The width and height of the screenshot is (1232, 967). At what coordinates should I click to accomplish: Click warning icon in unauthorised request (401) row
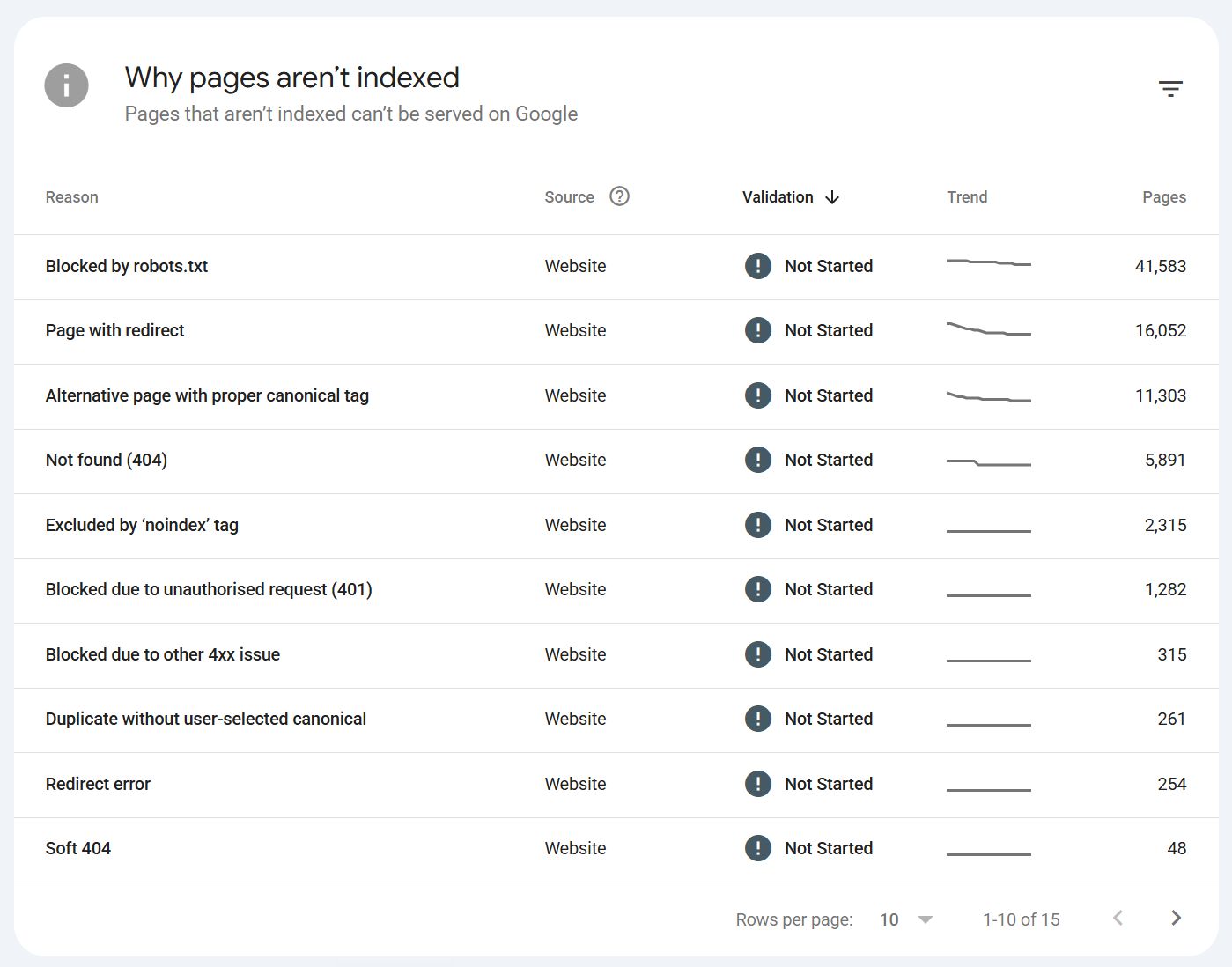pos(758,589)
